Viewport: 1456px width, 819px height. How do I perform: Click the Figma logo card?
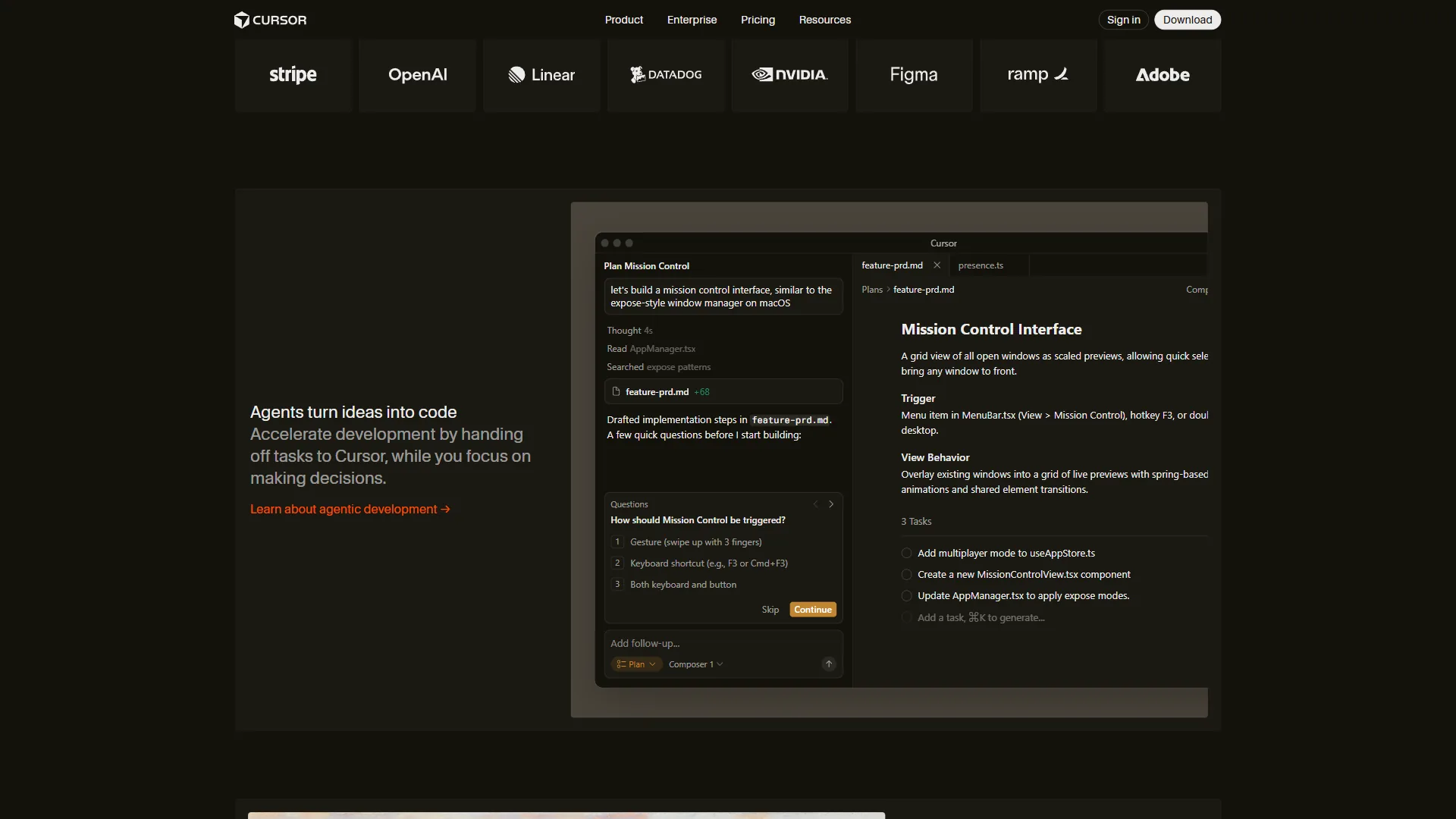[914, 75]
